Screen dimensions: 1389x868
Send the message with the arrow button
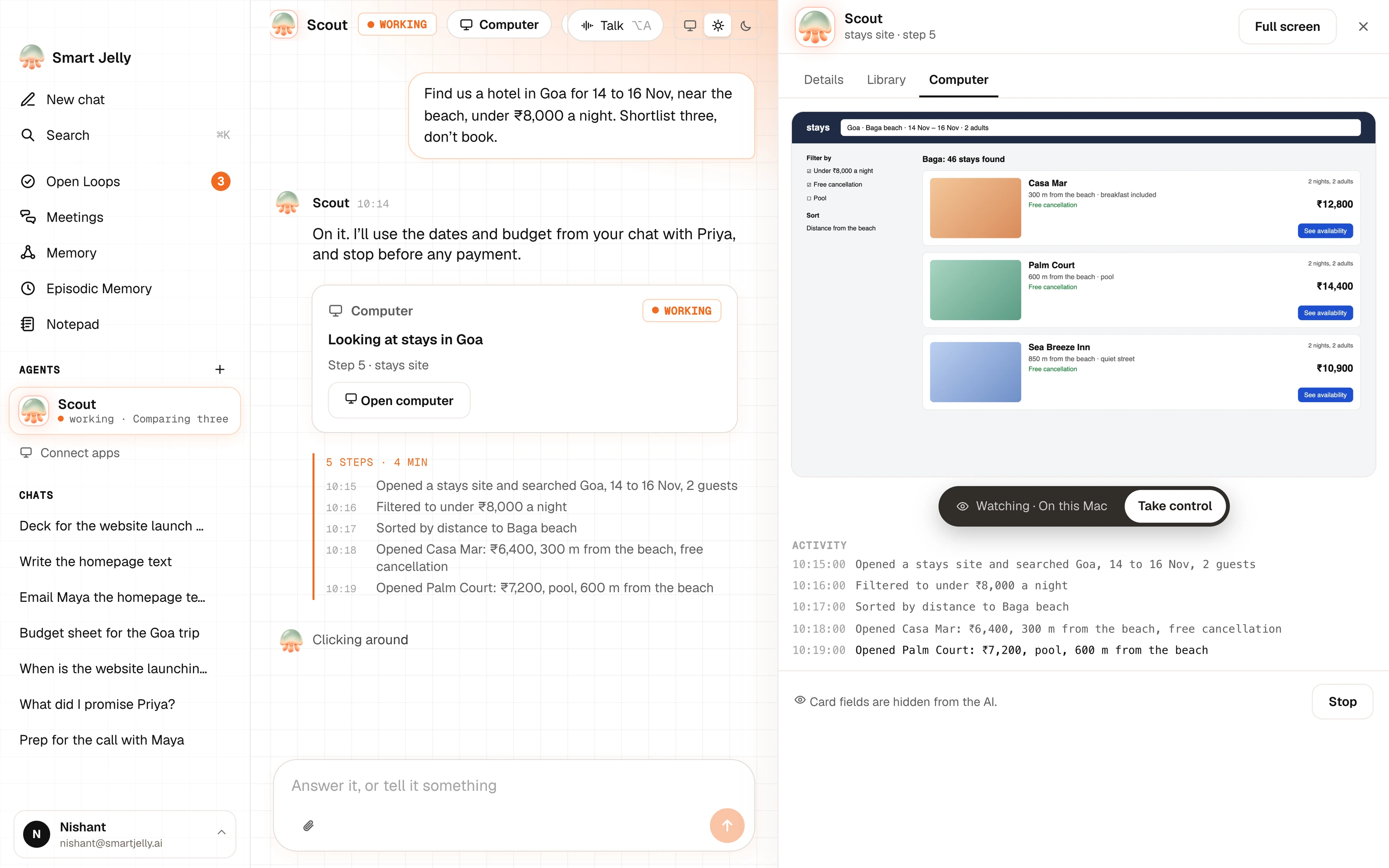coord(727,826)
